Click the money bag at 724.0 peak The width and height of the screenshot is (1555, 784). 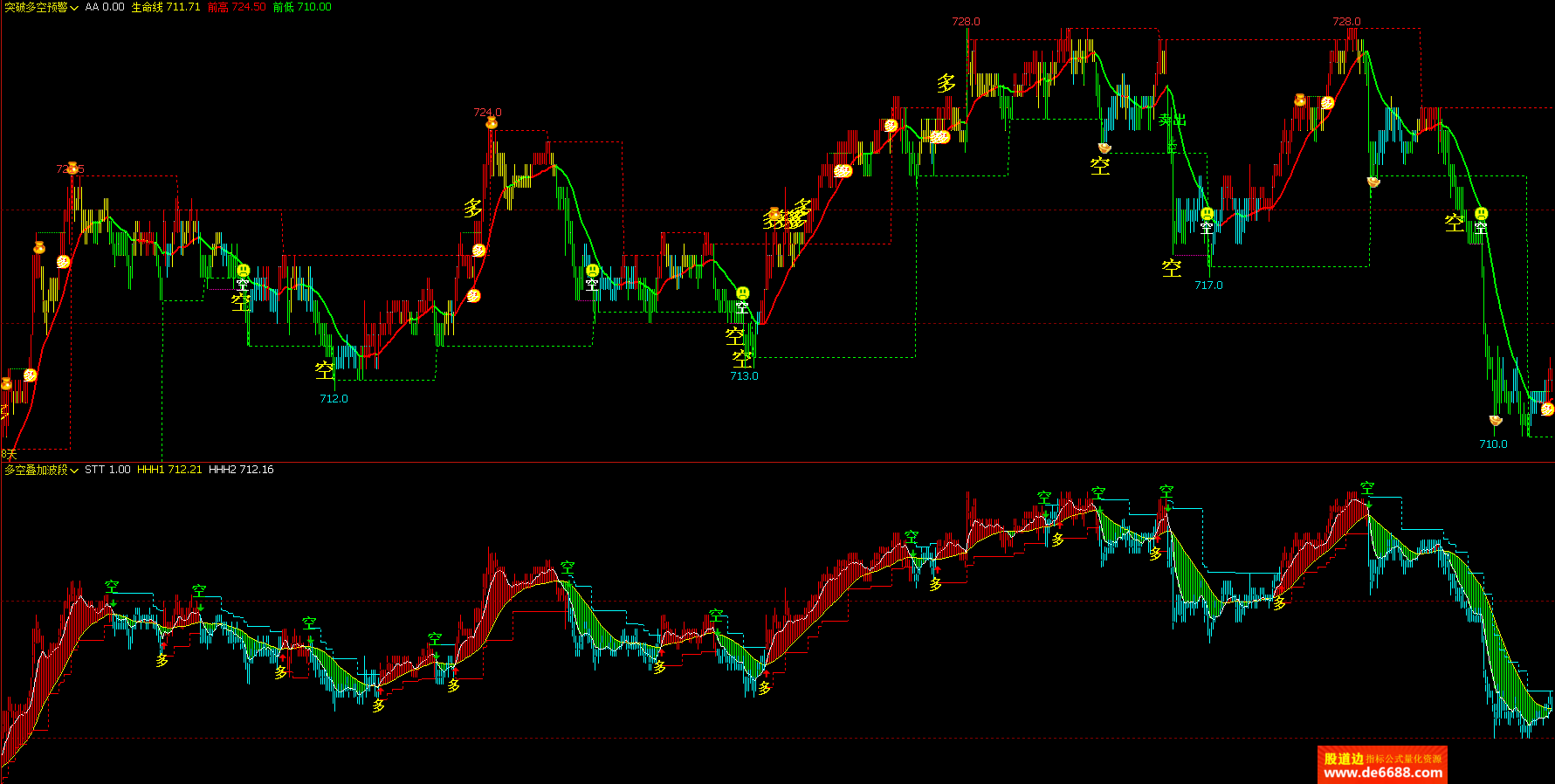point(492,123)
